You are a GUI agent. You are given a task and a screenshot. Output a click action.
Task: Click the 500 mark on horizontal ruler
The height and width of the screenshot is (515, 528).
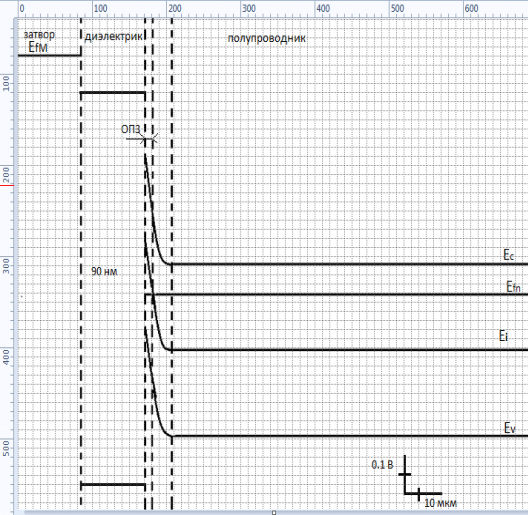pos(397,8)
